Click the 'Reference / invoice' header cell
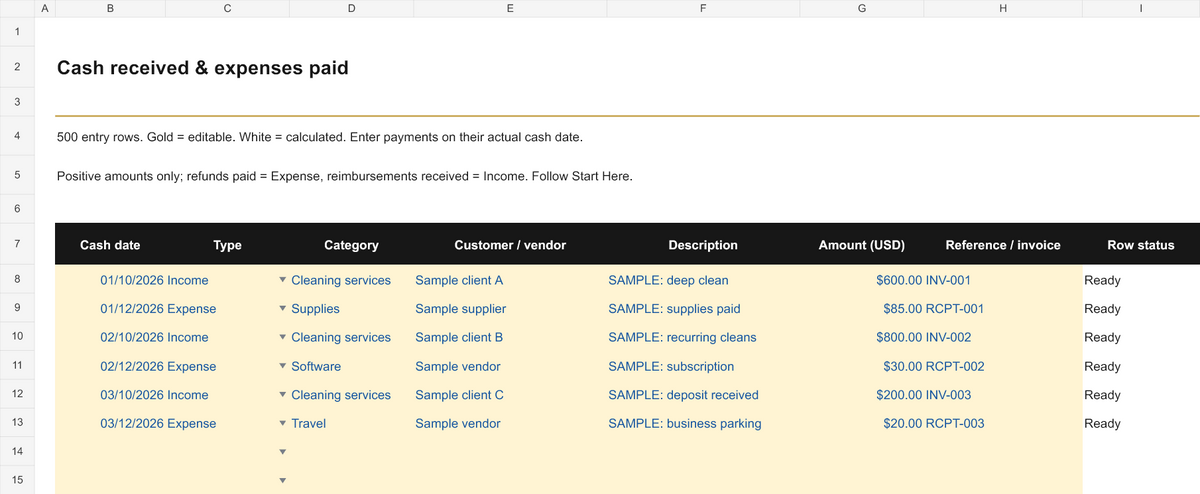 (1003, 245)
